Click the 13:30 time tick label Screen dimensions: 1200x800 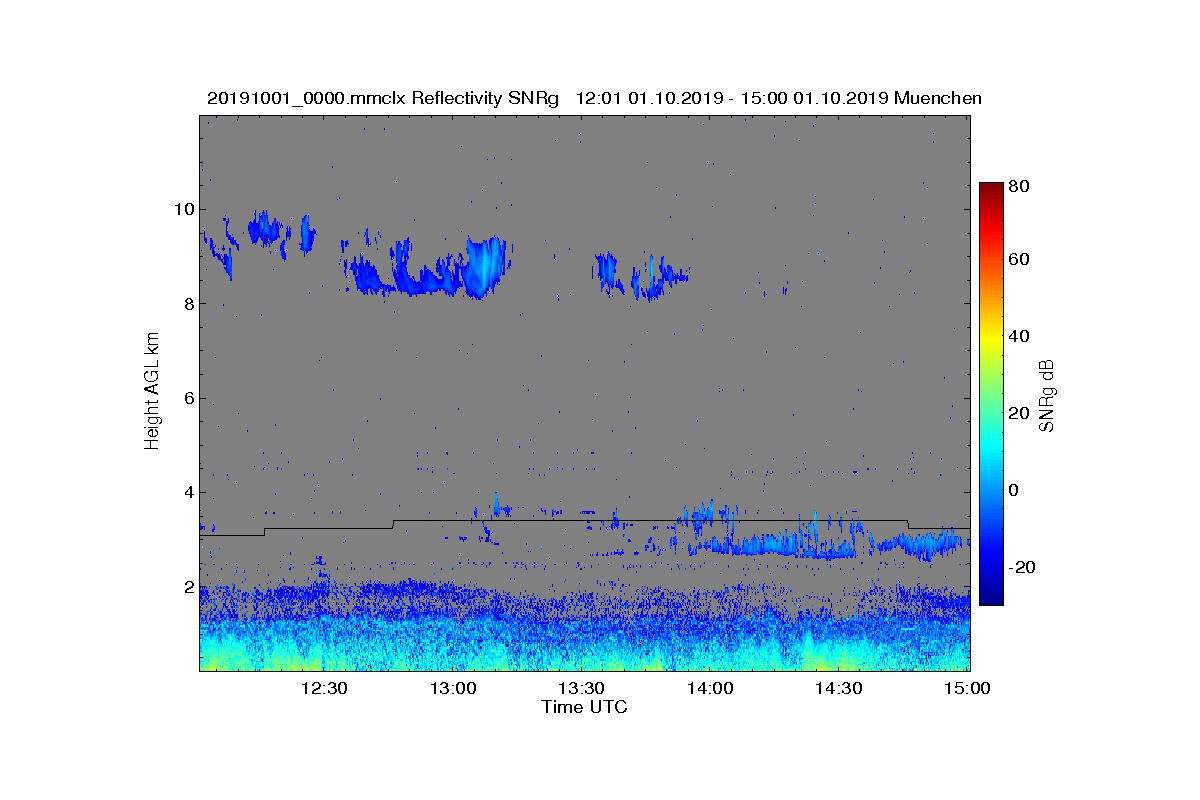point(581,689)
